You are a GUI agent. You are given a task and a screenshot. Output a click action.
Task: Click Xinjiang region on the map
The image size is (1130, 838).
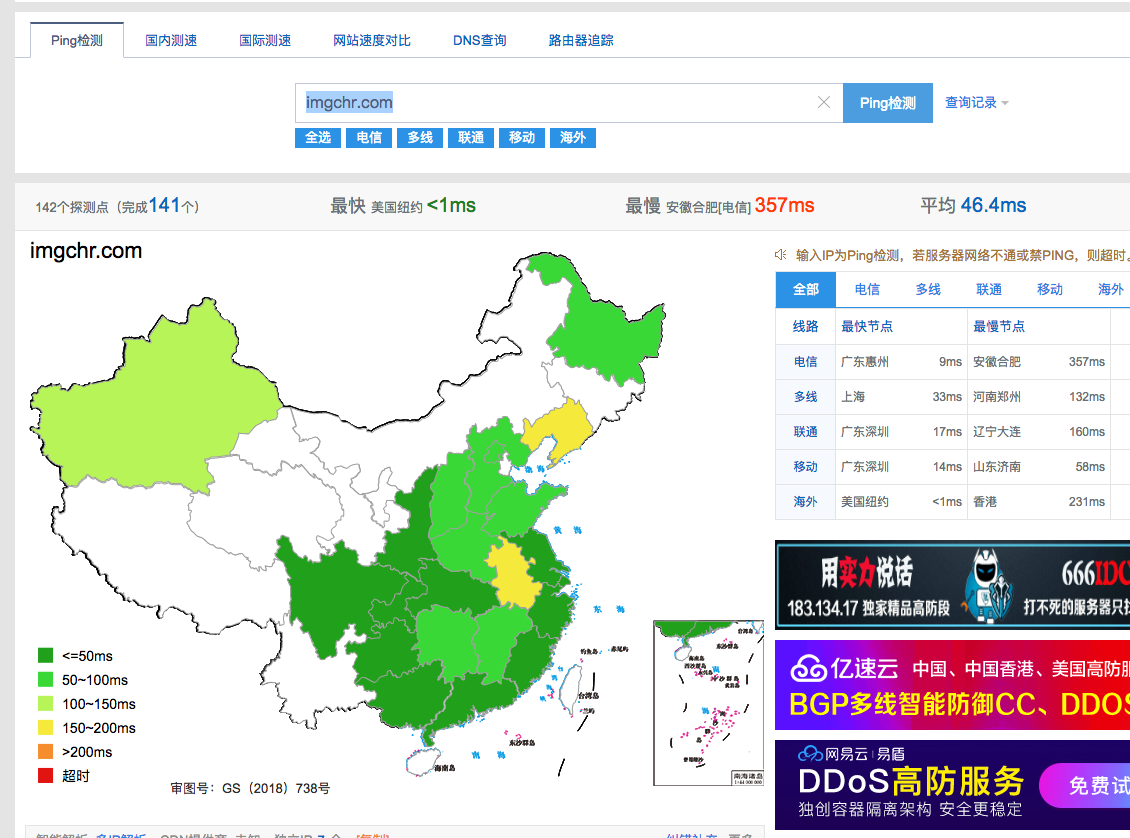[x=160, y=400]
